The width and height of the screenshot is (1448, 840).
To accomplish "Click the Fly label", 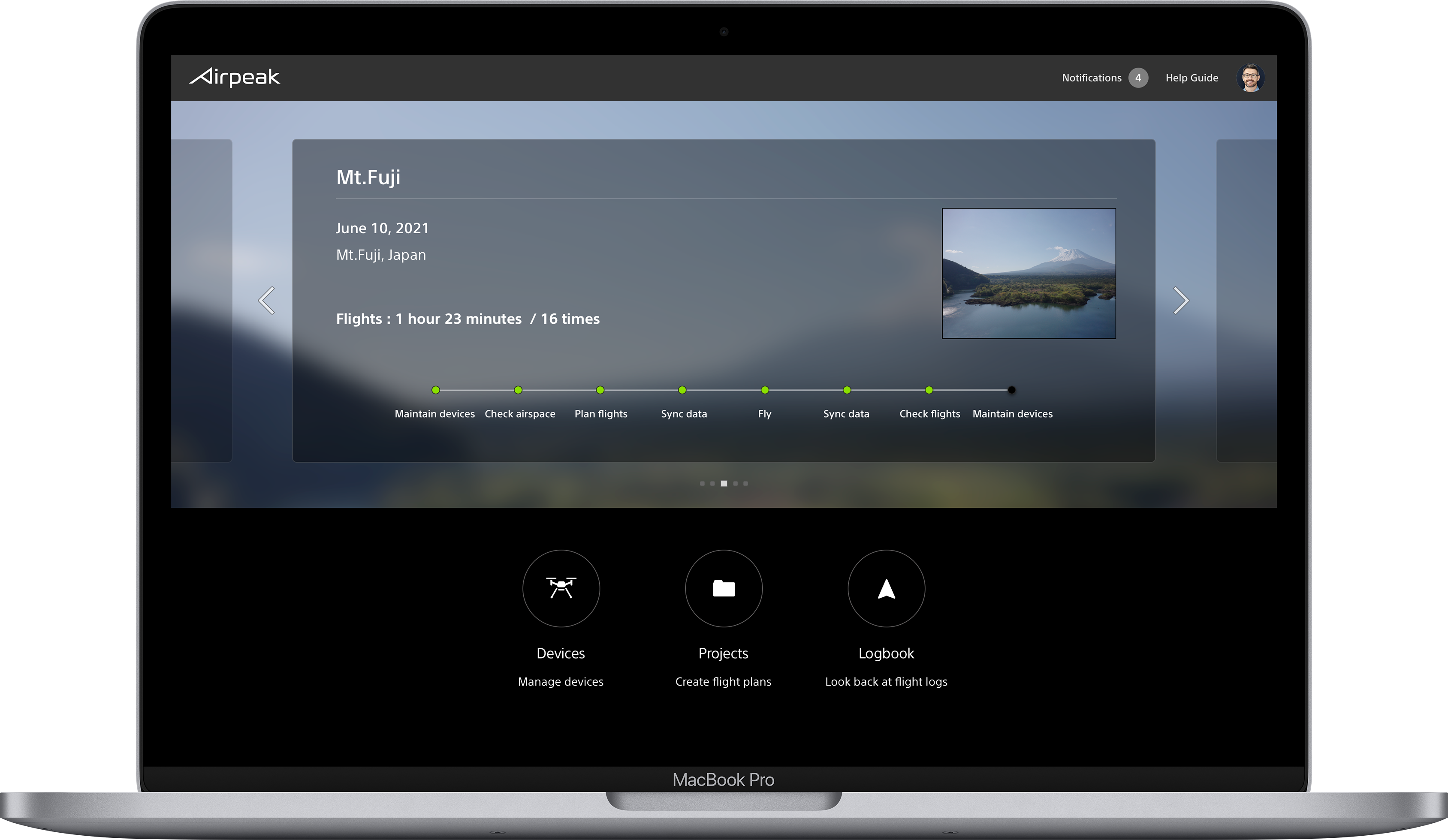I will point(765,414).
